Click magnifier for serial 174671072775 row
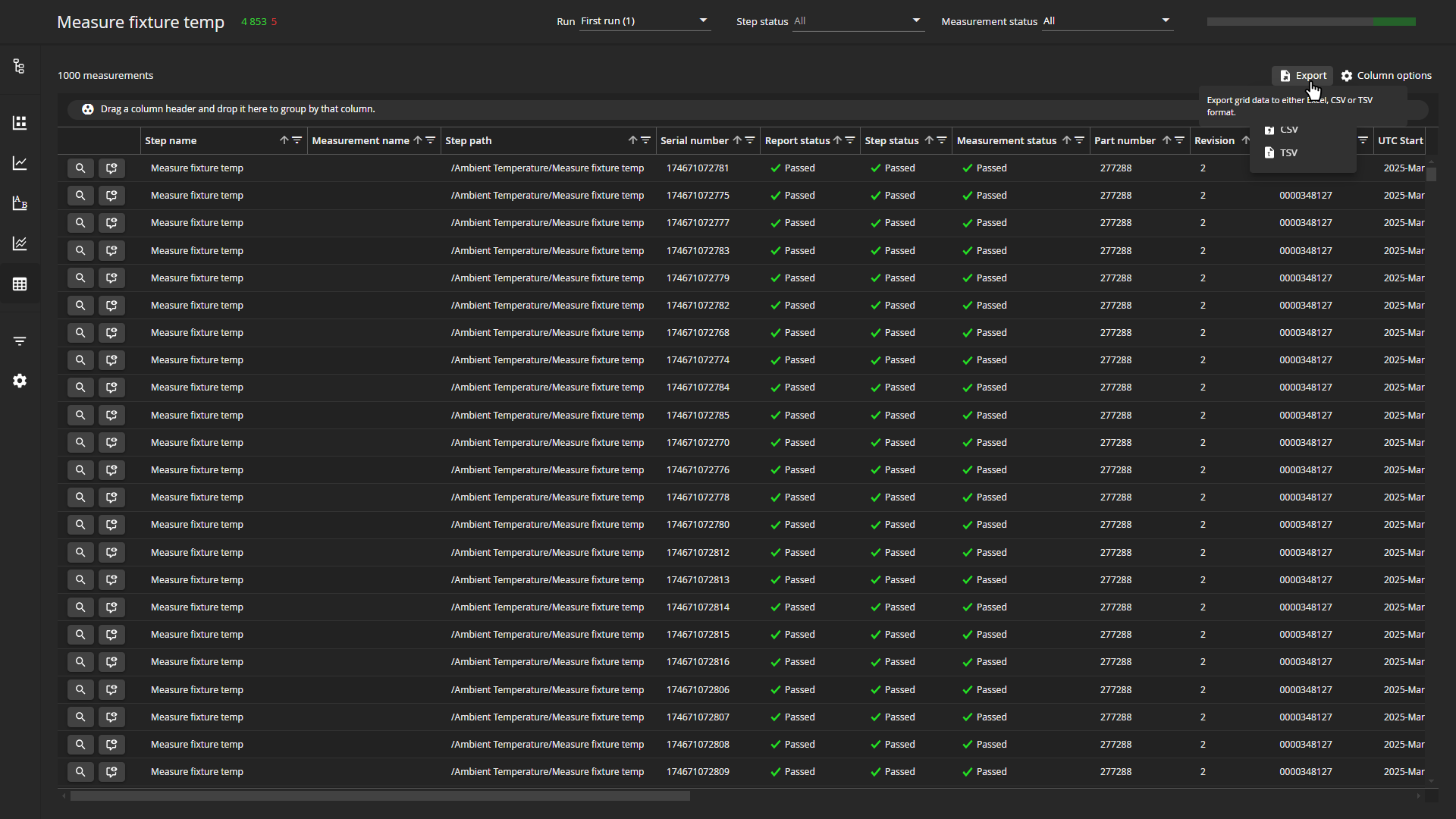 pos(80,196)
